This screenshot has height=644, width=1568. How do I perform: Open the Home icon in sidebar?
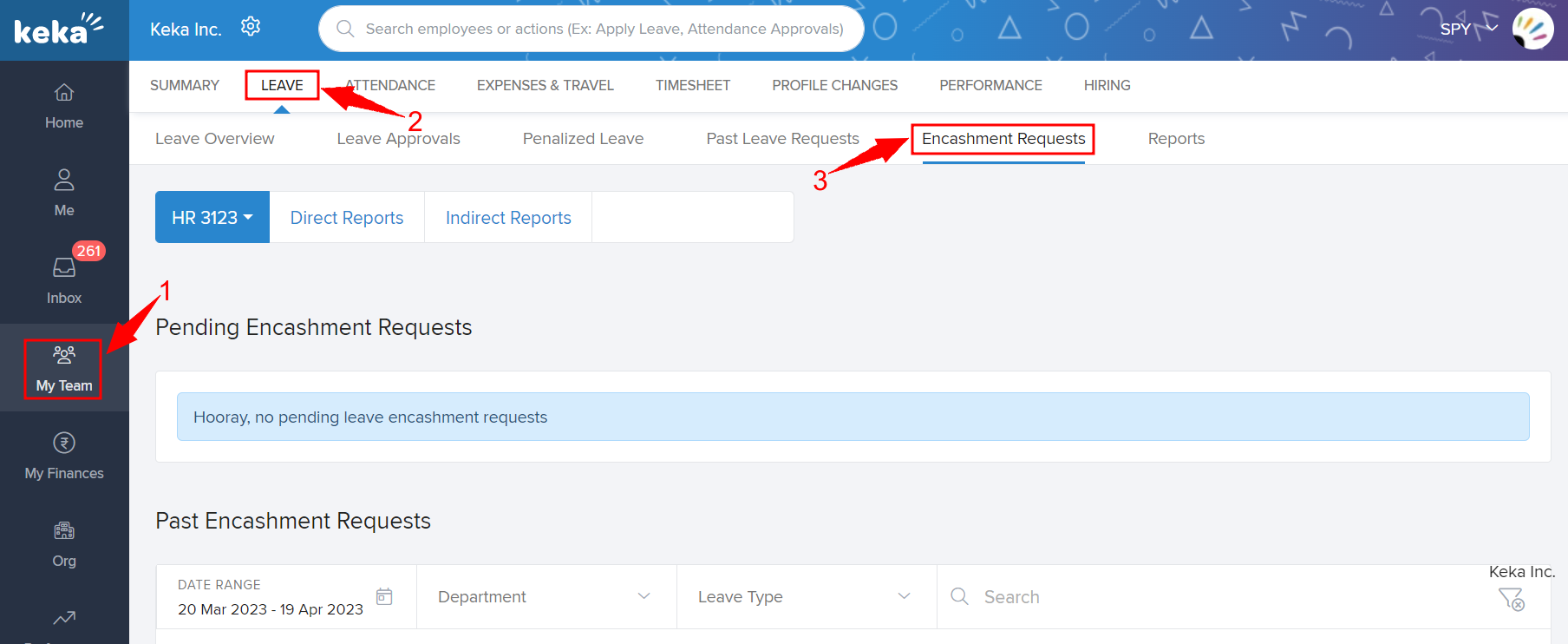coord(64,93)
